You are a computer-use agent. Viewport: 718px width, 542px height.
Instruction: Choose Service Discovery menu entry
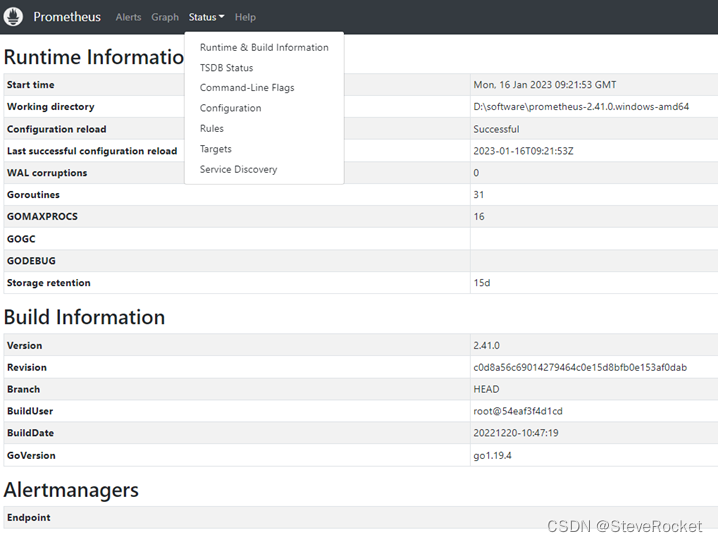pyautogui.click(x=238, y=169)
